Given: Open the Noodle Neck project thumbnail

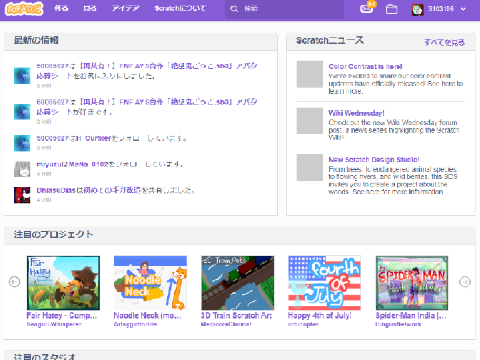Looking at the screenshot, I should pyautogui.click(x=150, y=283).
